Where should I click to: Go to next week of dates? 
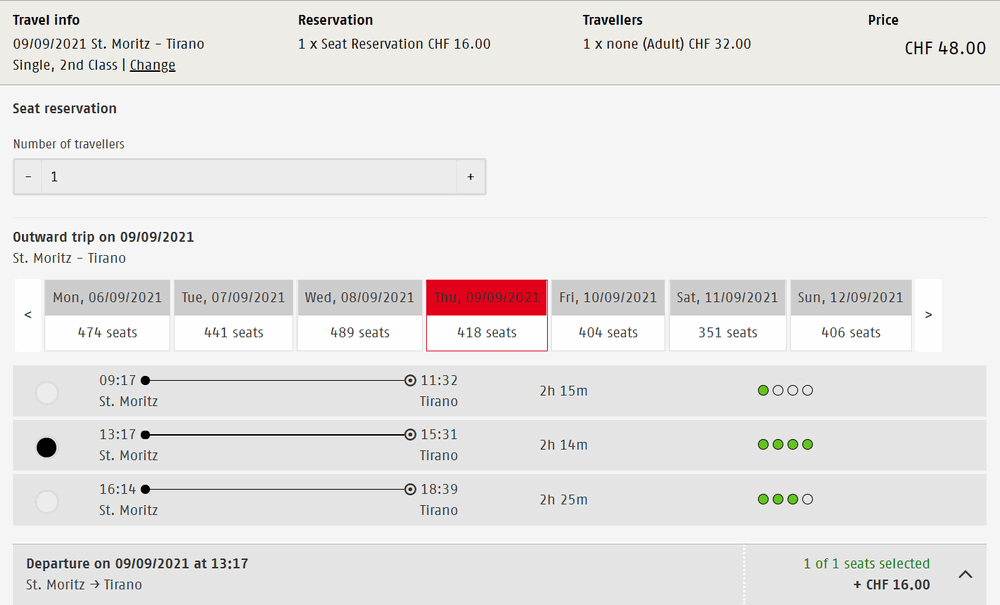928,315
